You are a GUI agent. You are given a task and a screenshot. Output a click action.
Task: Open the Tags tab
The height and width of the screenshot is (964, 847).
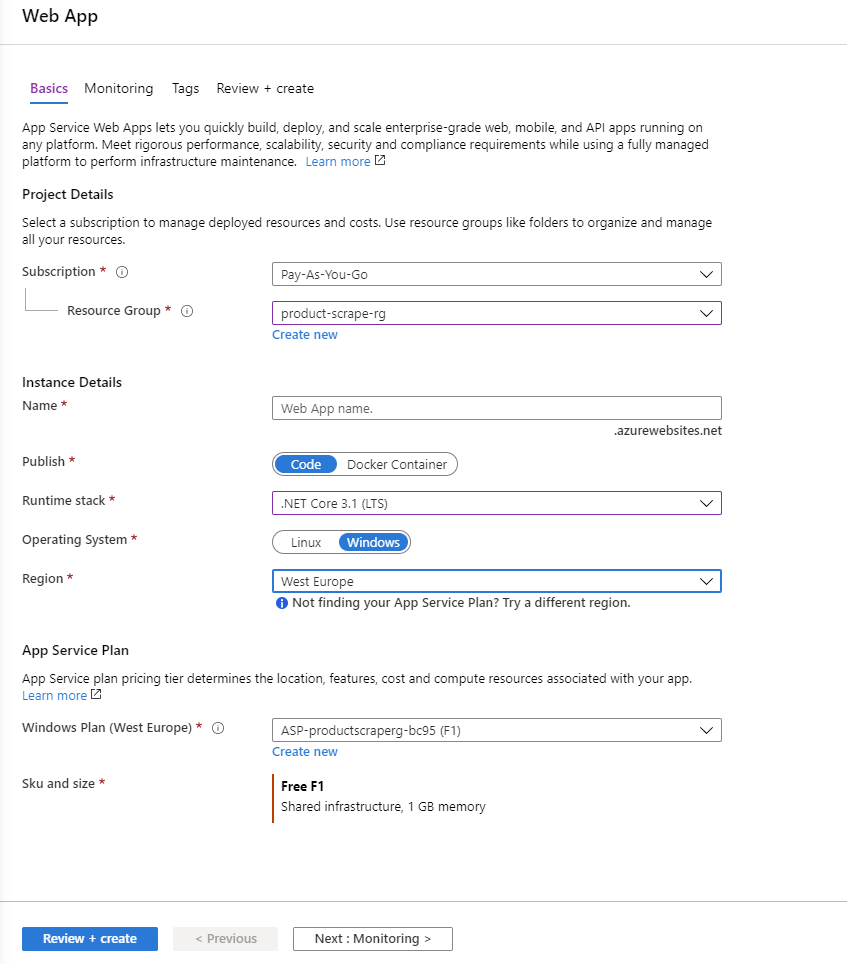(x=185, y=89)
